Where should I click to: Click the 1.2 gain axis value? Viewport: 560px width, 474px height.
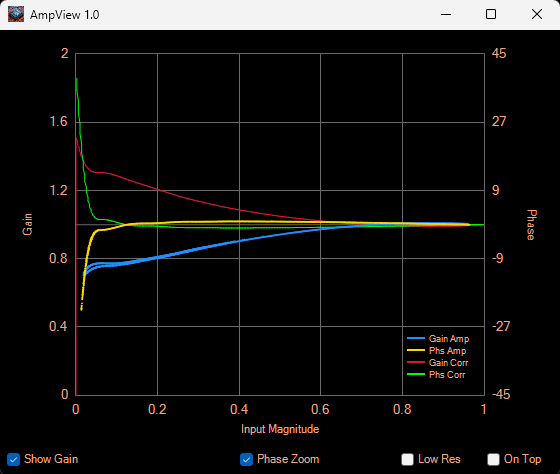pyautogui.click(x=58, y=190)
